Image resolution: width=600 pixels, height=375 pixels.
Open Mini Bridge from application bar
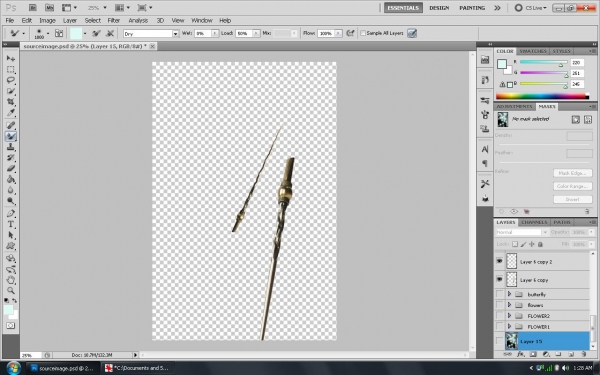(x=49, y=8)
